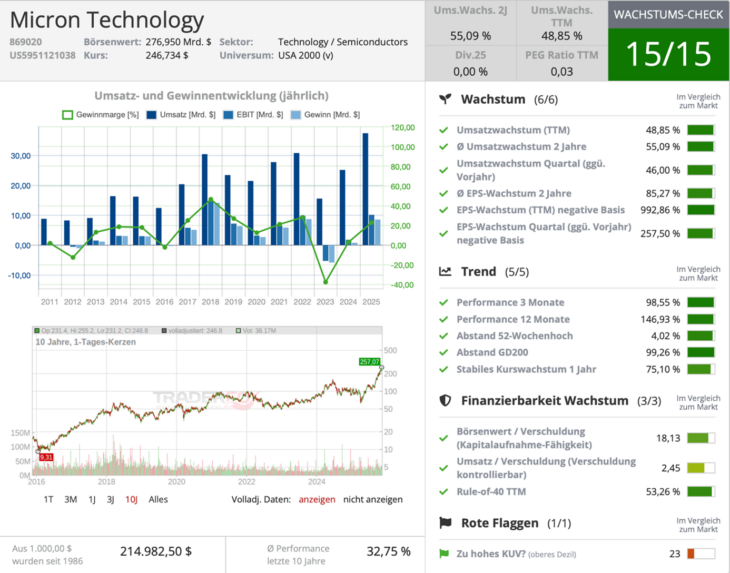Click the checkmark next to Performance 12 Monate
730x573 pixels.
coord(444,319)
